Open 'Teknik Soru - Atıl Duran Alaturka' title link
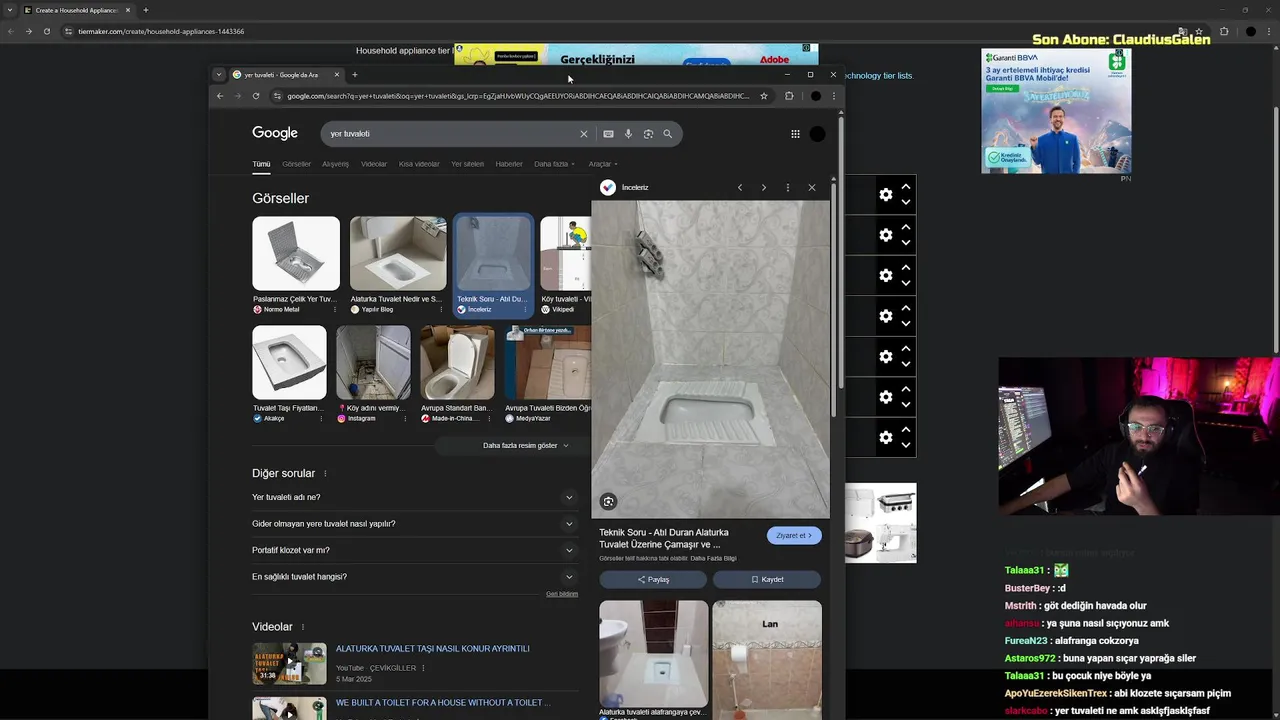The height and width of the screenshot is (720, 1280). [664, 539]
